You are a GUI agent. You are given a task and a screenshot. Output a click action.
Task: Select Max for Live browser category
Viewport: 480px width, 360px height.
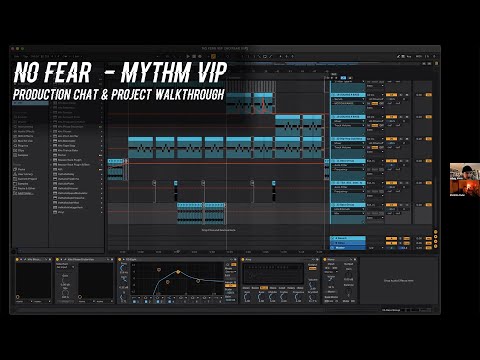pos(25,141)
